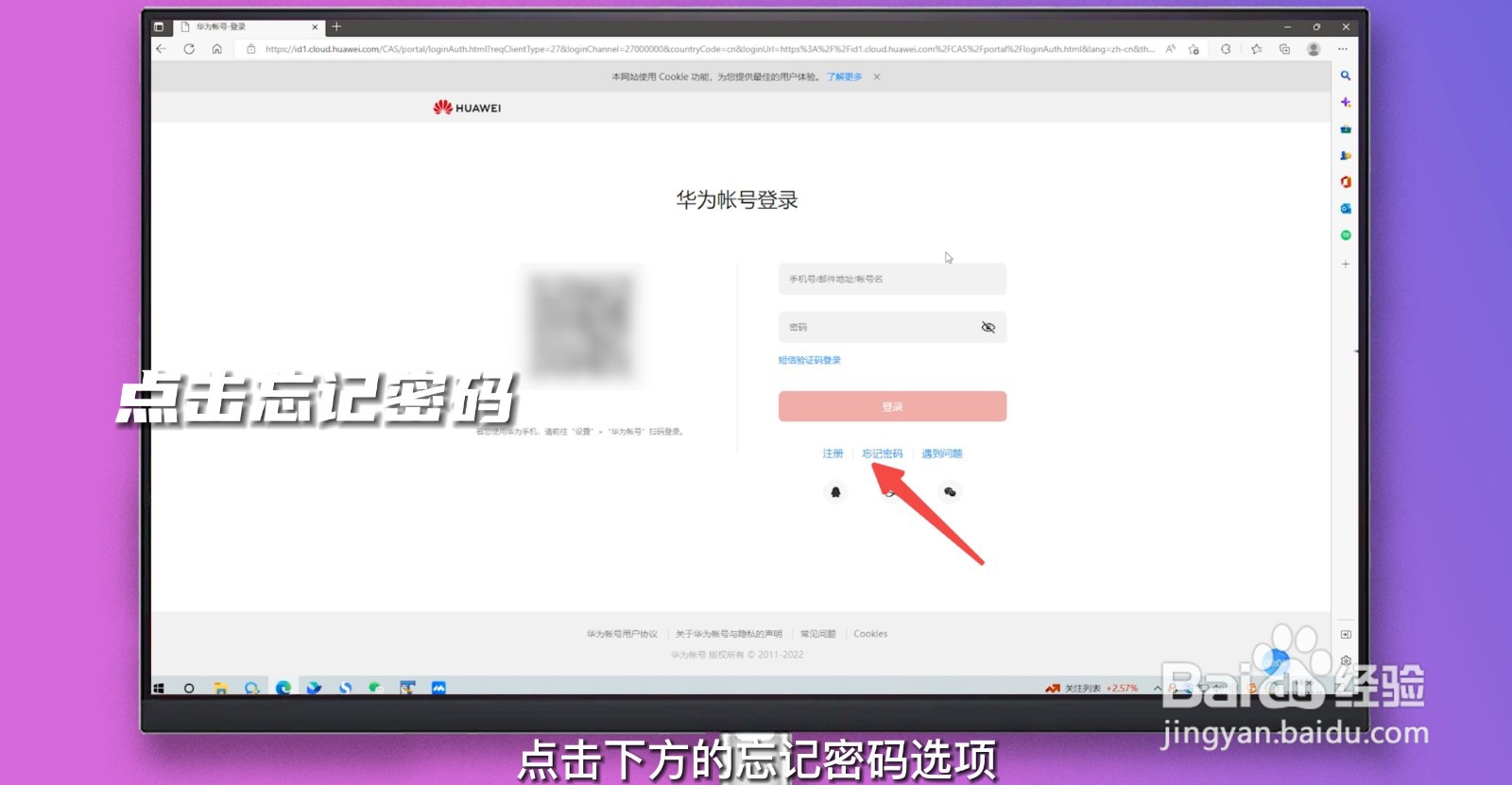Dismiss the cookie notice banner
Viewport: 1512px width, 785px height.
click(x=877, y=77)
